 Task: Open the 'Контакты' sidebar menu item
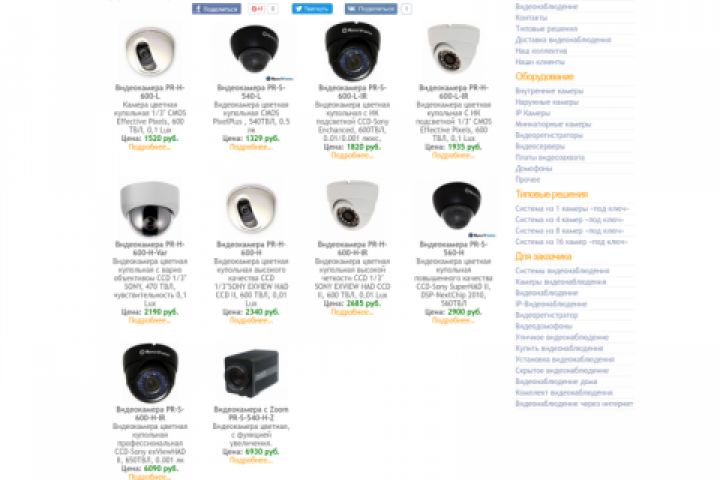tap(531, 17)
